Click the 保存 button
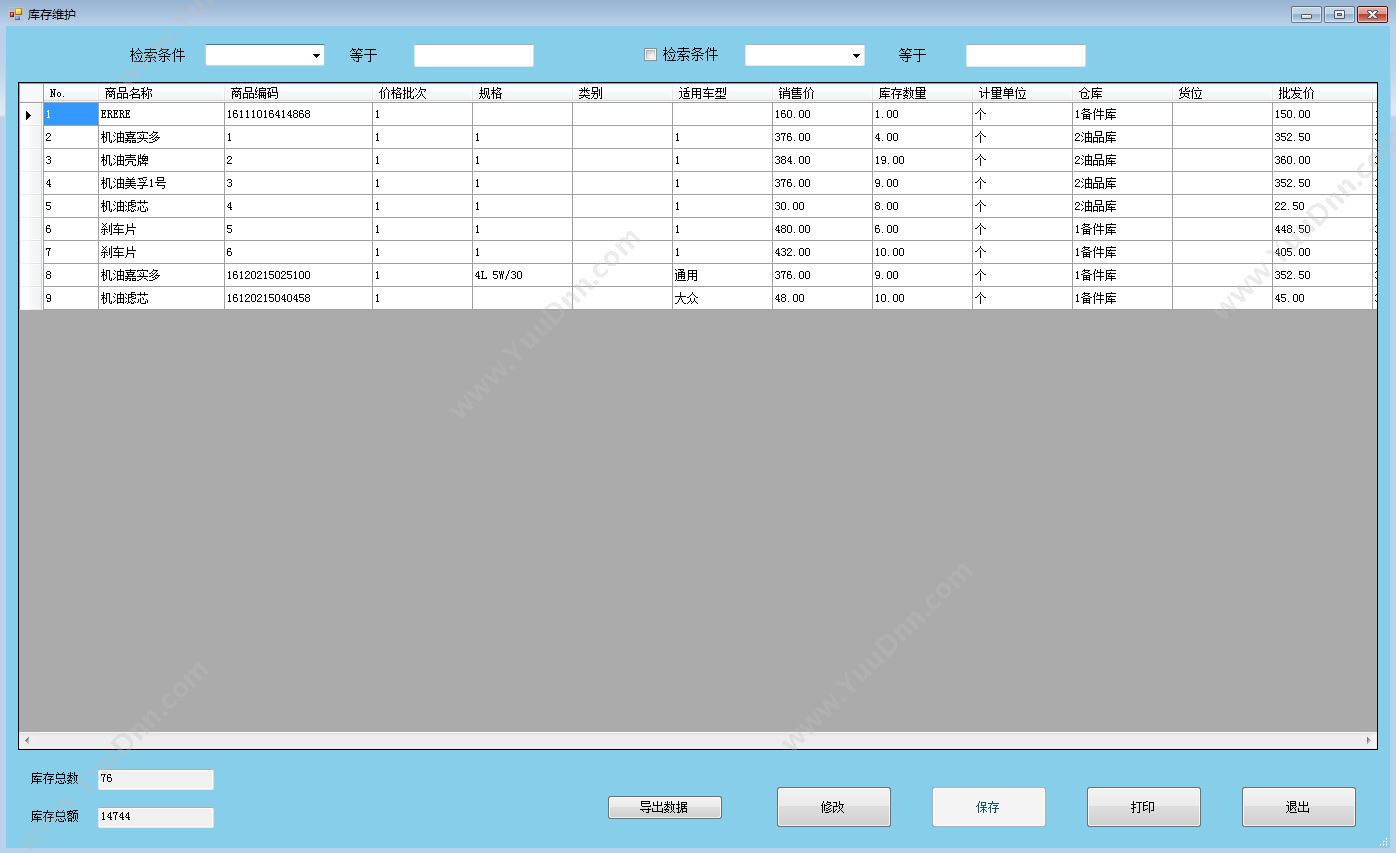This screenshot has width=1396, height=853. [989, 807]
